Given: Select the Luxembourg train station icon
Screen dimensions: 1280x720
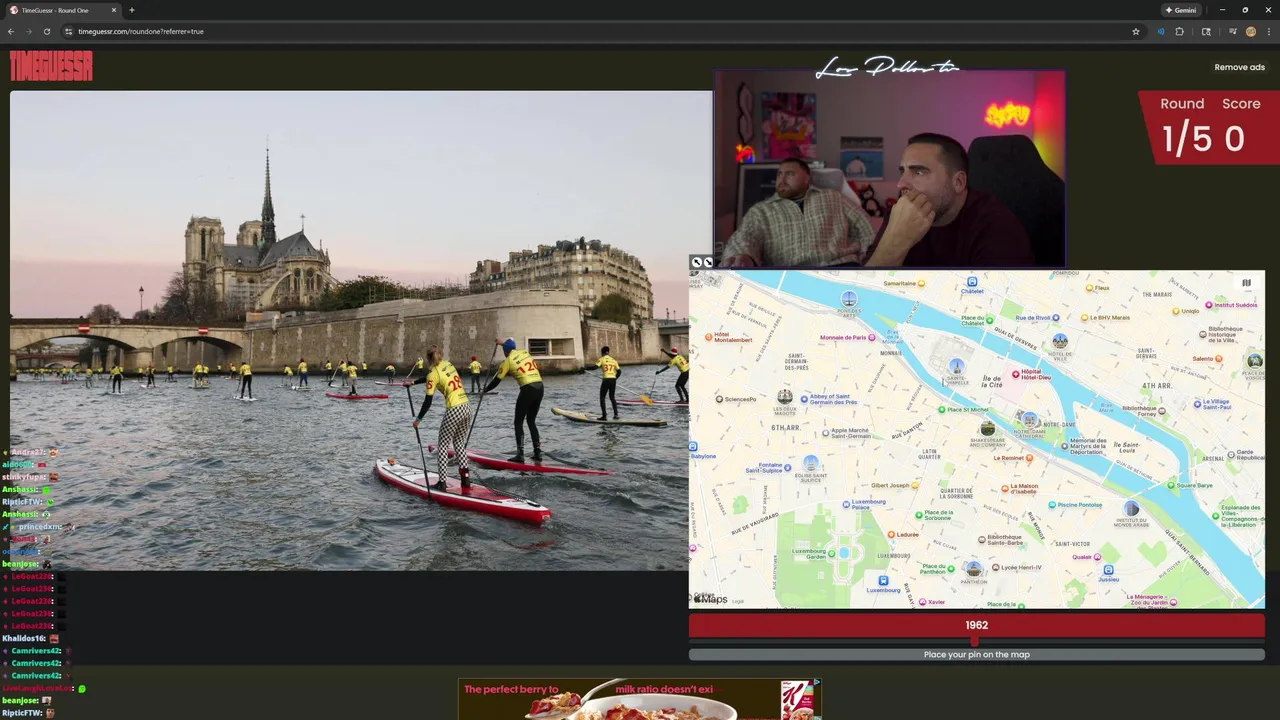Looking at the screenshot, I should pyautogui.click(x=883, y=580).
